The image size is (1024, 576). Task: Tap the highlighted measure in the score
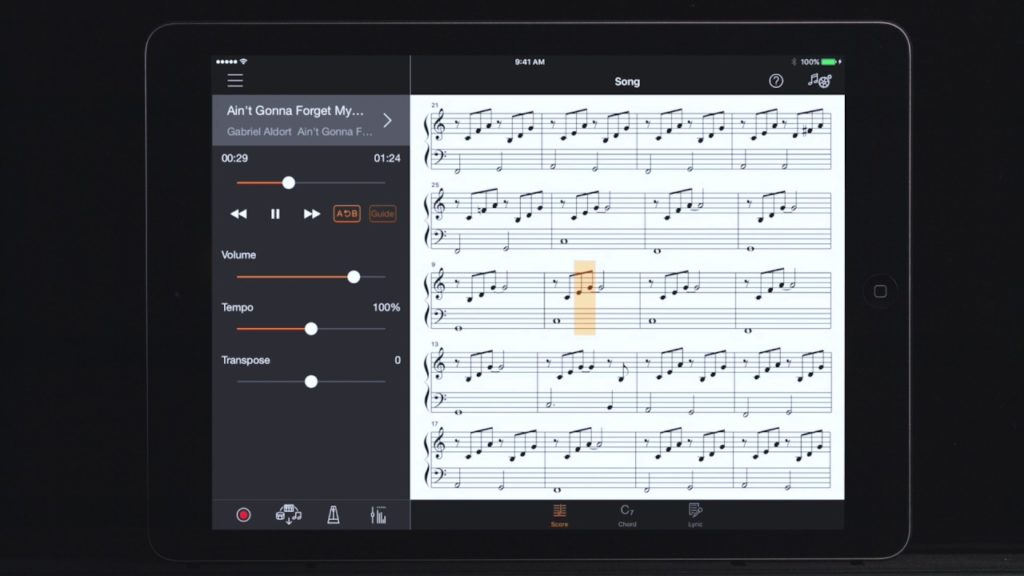pos(584,295)
